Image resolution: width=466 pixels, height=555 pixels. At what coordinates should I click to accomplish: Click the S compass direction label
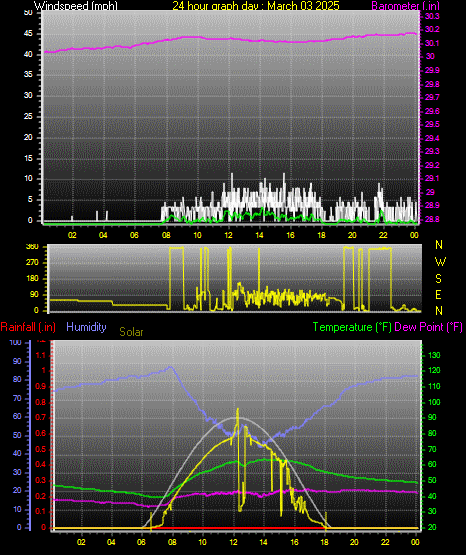tap(438, 279)
